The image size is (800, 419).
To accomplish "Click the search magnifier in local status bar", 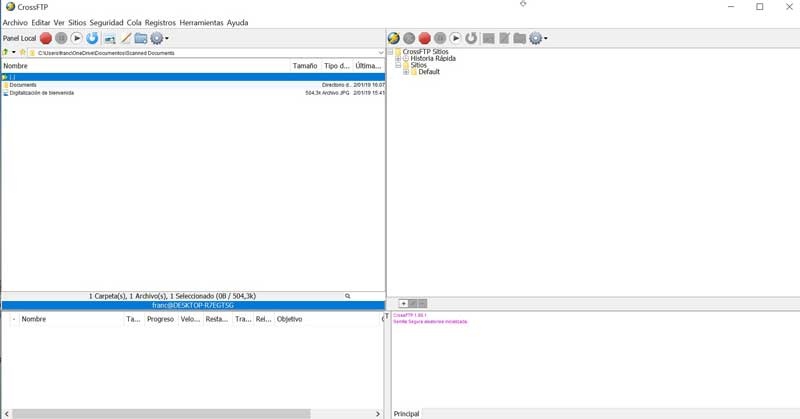I will click(x=347, y=296).
